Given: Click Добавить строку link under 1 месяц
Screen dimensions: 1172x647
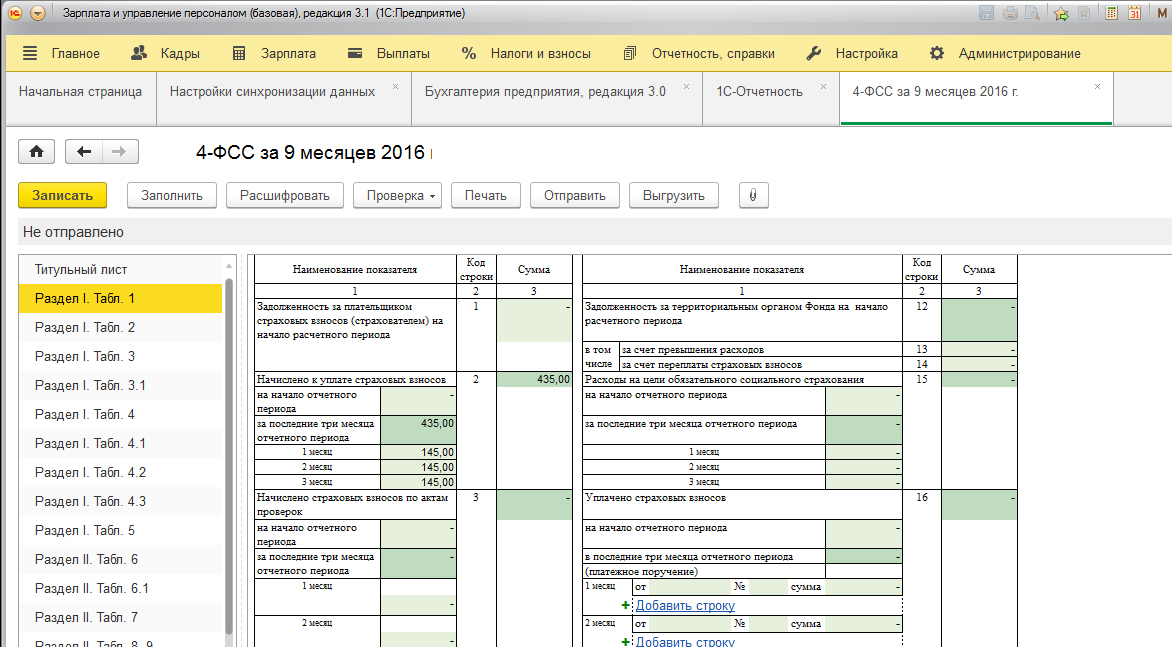Looking at the screenshot, I should 685,605.
